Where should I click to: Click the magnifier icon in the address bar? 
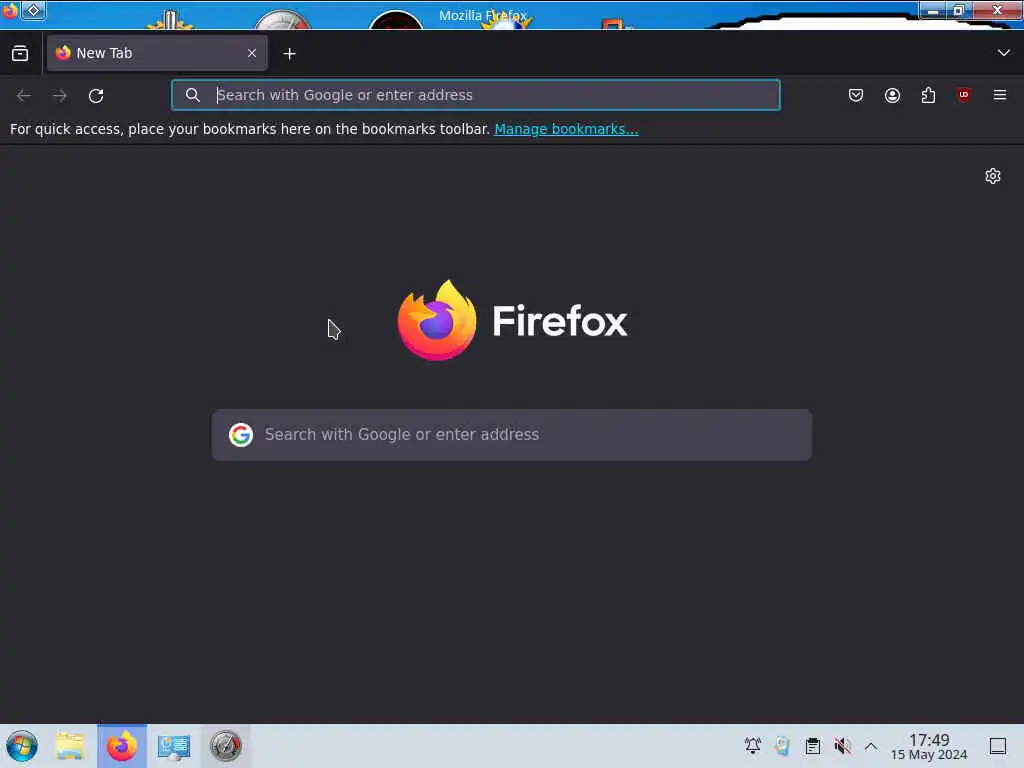pos(193,95)
